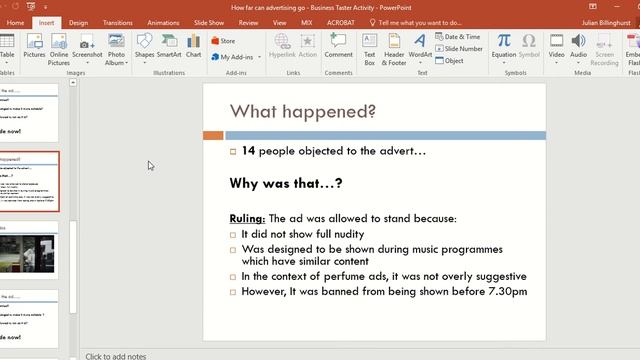
Task: Expand the Shapes dropdown arrow
Action: (144, 63)
